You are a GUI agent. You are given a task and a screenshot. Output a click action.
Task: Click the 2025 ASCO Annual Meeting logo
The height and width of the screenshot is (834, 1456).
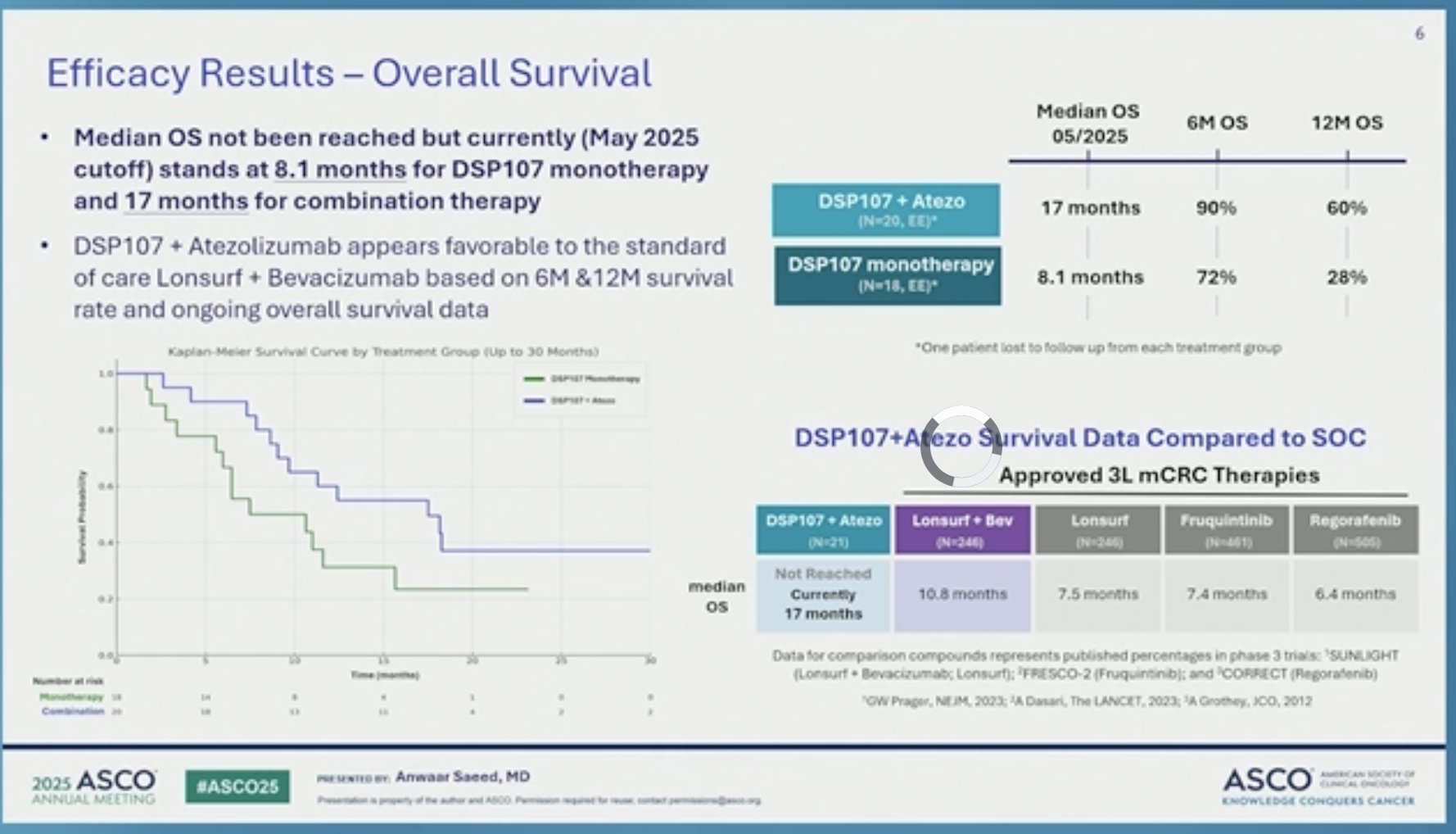point(95,786)
